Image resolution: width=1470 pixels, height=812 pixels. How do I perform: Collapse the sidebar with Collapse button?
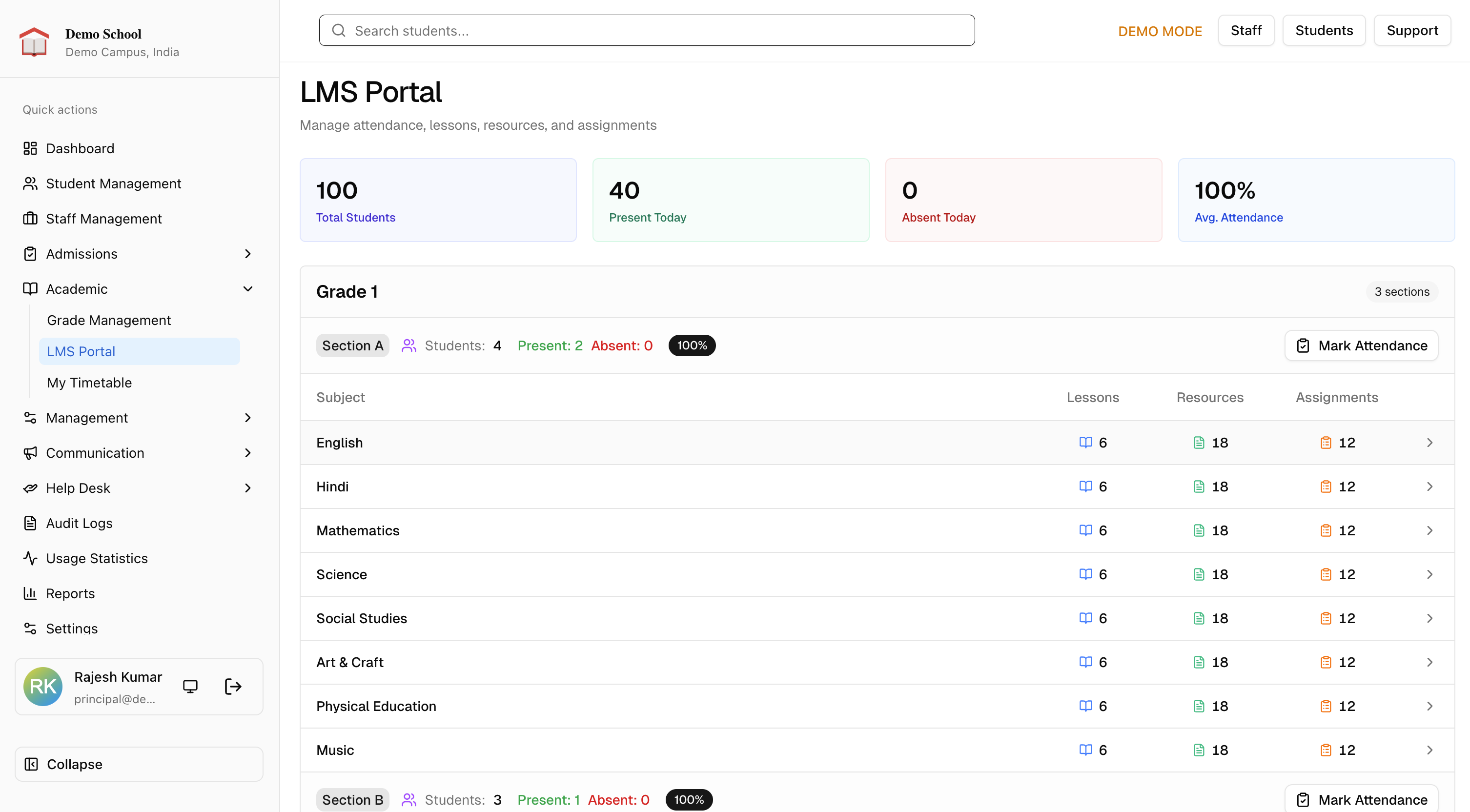(139, 764)
